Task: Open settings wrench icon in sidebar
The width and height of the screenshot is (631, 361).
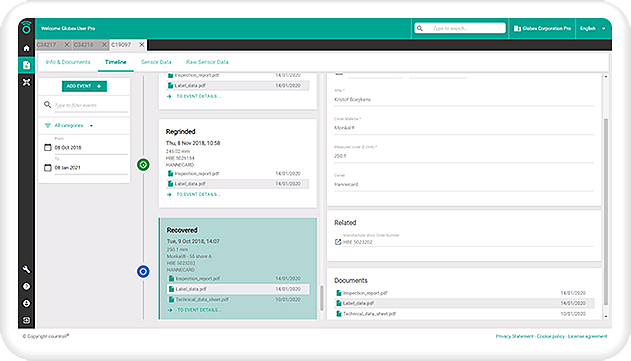Action: (x=26, y=269)
